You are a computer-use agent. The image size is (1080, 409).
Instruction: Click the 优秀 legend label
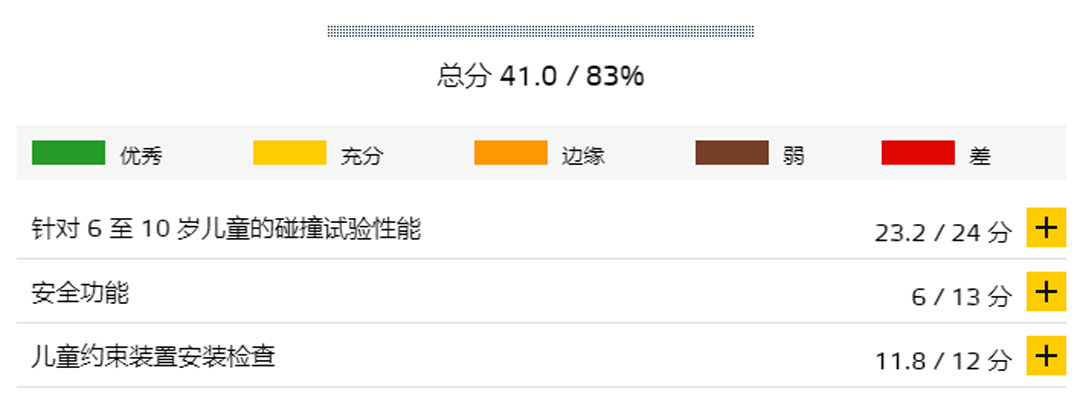click(141, 156)
